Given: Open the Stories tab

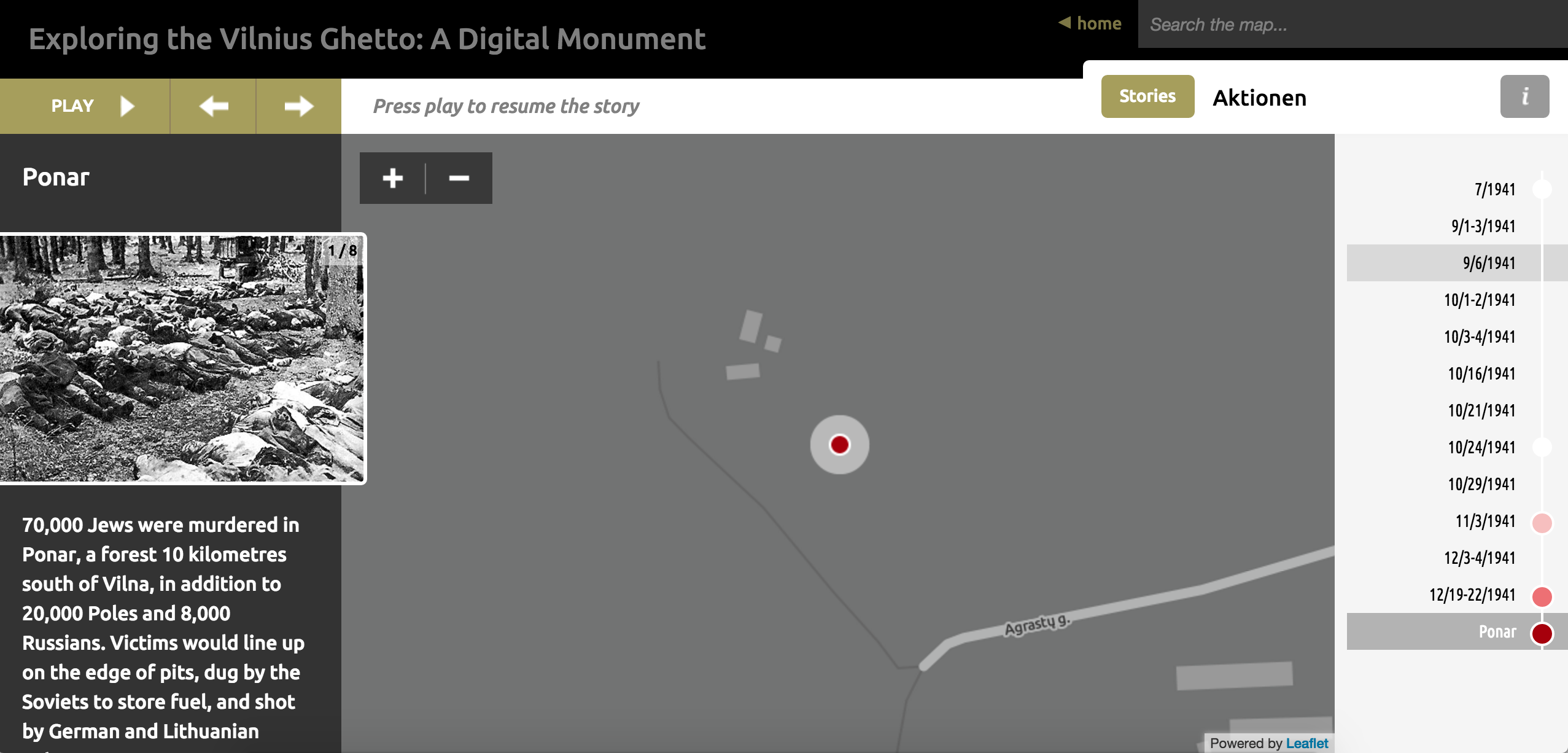Looking at the screenshot, I should 1147,96.
